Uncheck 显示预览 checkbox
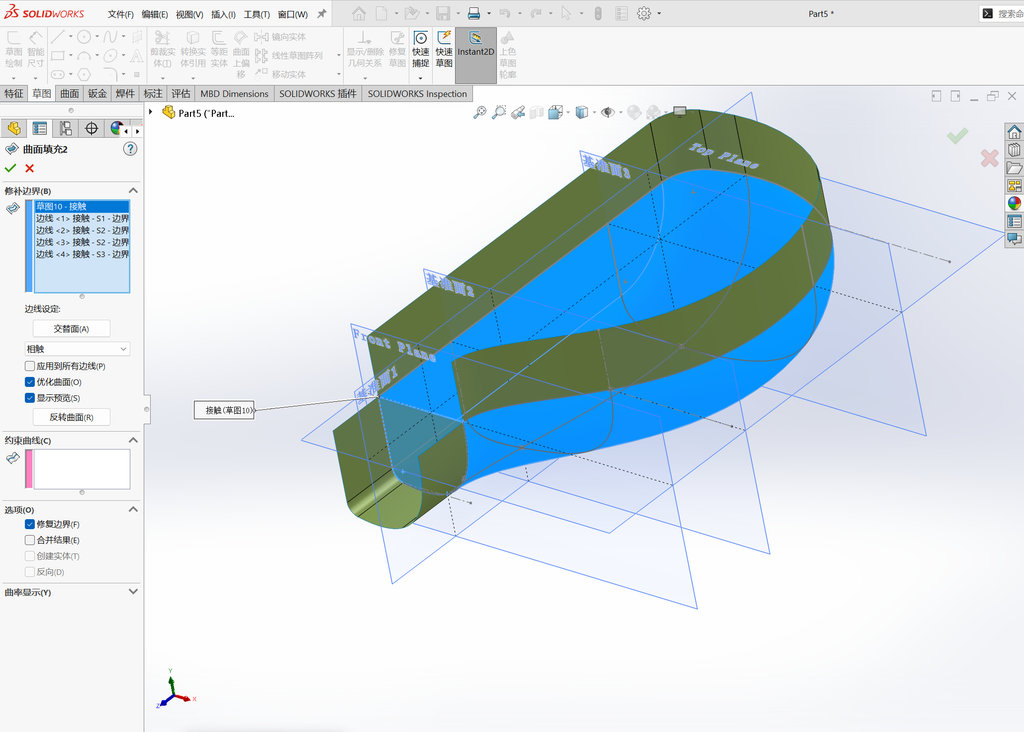This screenshot has width=1024, height=732. pyautogui.click(x=29, y=398)
